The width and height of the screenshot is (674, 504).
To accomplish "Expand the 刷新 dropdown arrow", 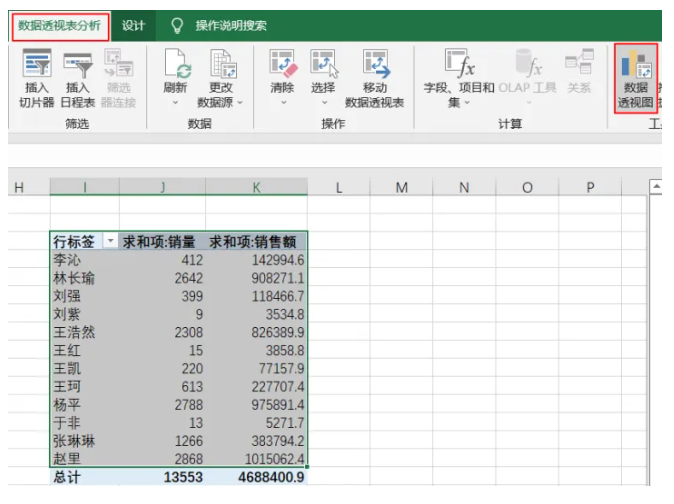I will (x=175, y=103).
